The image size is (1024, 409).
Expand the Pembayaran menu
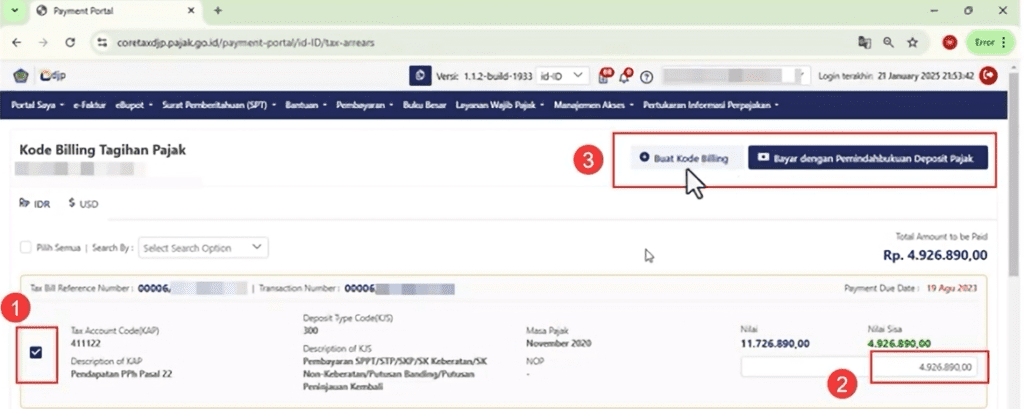click(365, 104)
